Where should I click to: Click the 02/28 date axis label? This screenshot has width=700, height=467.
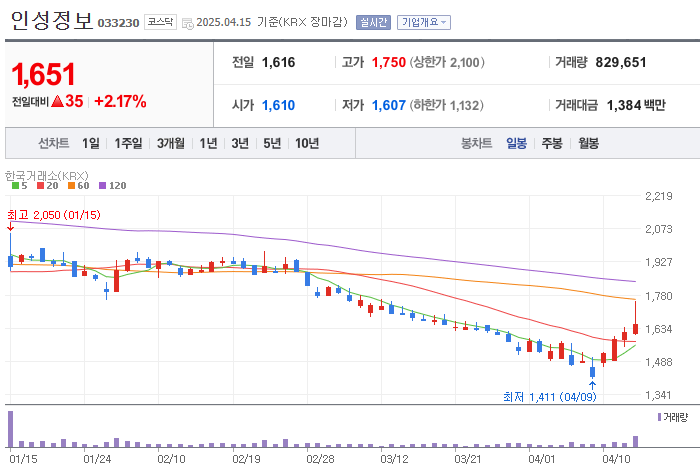[320, 459]
